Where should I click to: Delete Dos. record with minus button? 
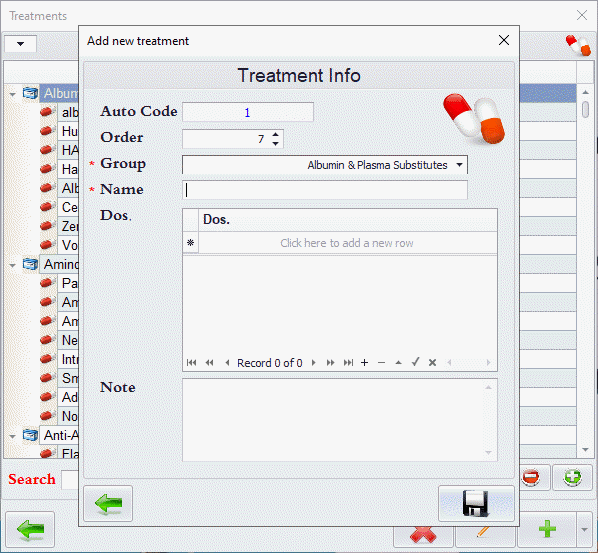coord(381,363)
